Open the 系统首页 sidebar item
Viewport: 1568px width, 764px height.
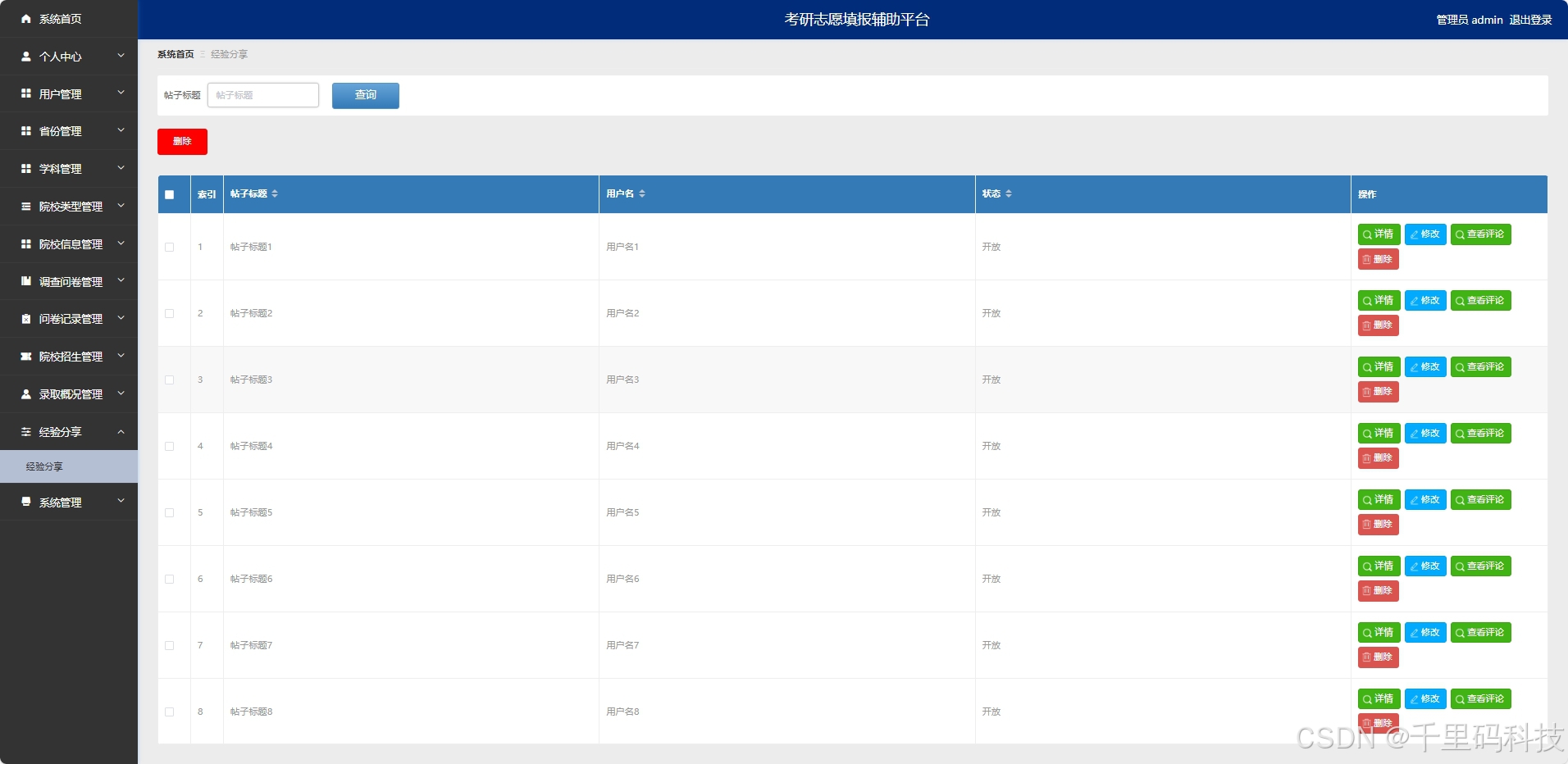69,19
